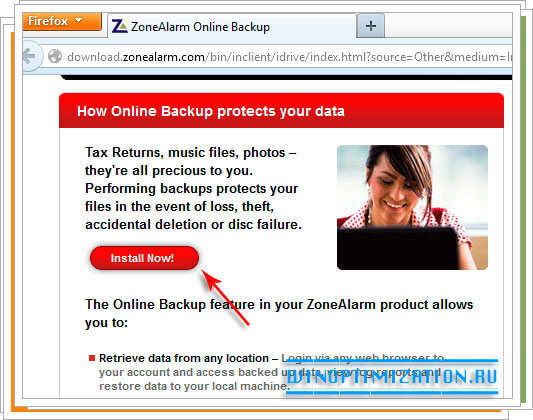The width and height of the screenshot is (533, 420).
Task: Click the ZoneAlarm Z favicon in tab
Action: [119, 27]
